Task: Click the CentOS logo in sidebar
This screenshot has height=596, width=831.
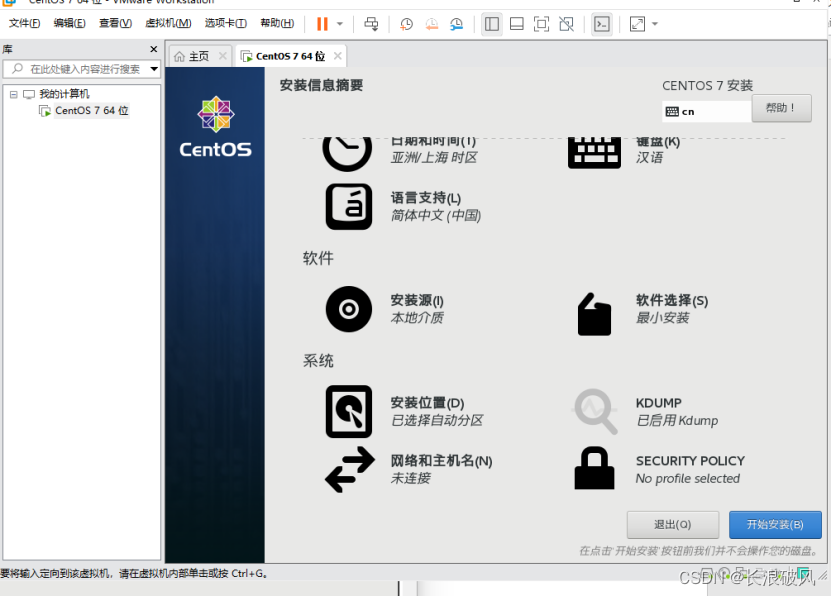Action: point(215,127)
